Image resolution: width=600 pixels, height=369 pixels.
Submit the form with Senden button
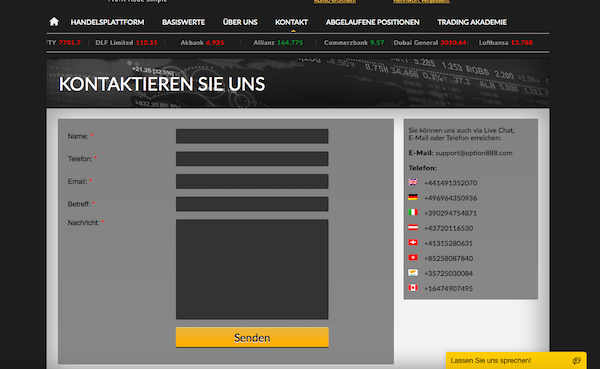pos(252,337)
